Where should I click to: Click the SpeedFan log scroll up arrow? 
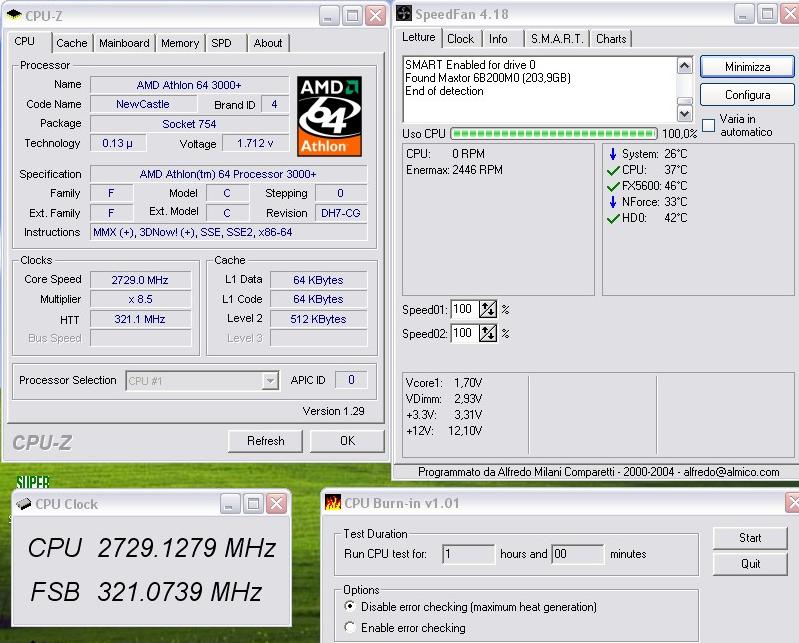coord(684,65)
